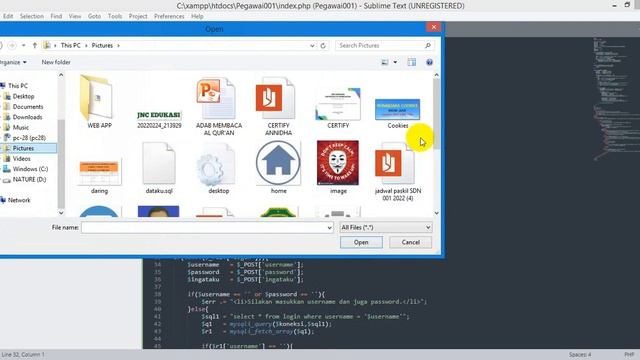This screenshot has width=640, height=360.
Task: Open Music in navigation pane
Action: [x=20, y=127]
